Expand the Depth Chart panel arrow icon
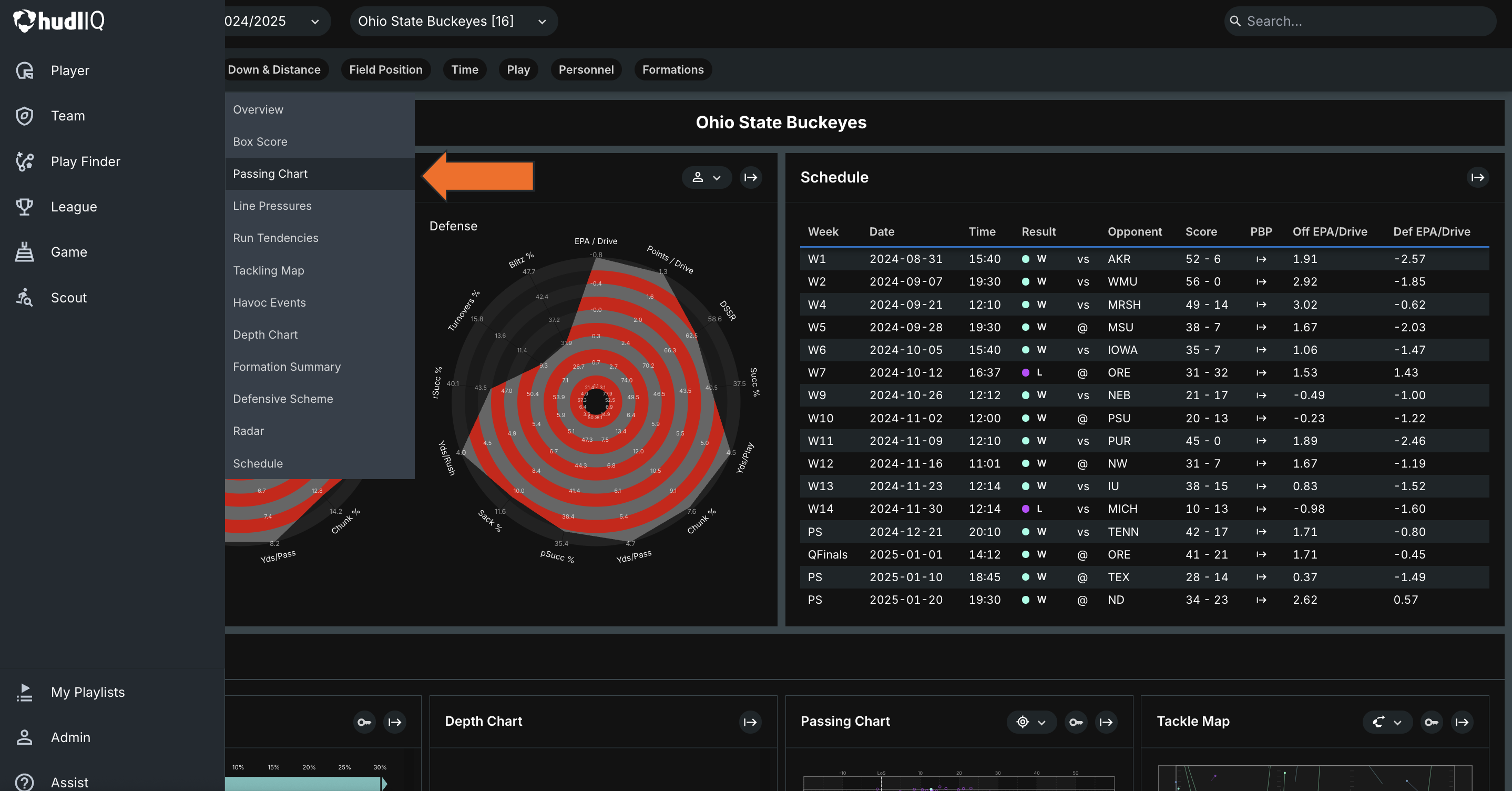This screenshot has height=791, width=1512. [x=750, y=722]
